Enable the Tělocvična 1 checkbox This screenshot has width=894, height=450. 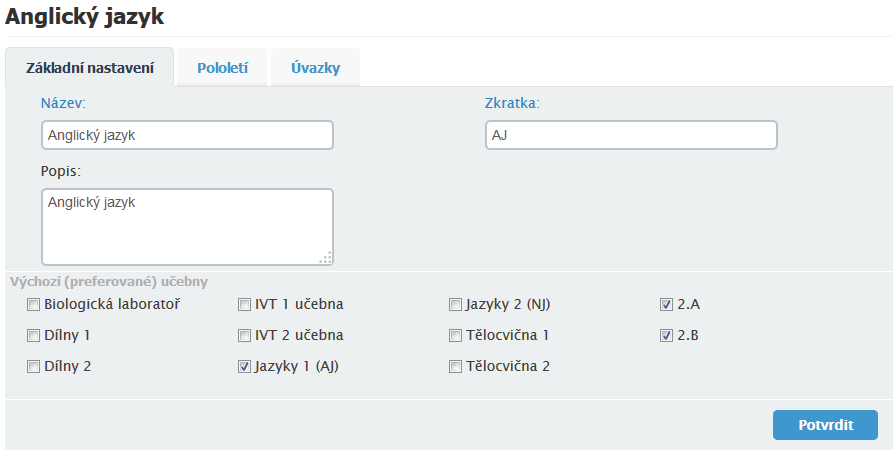(455, 335)
